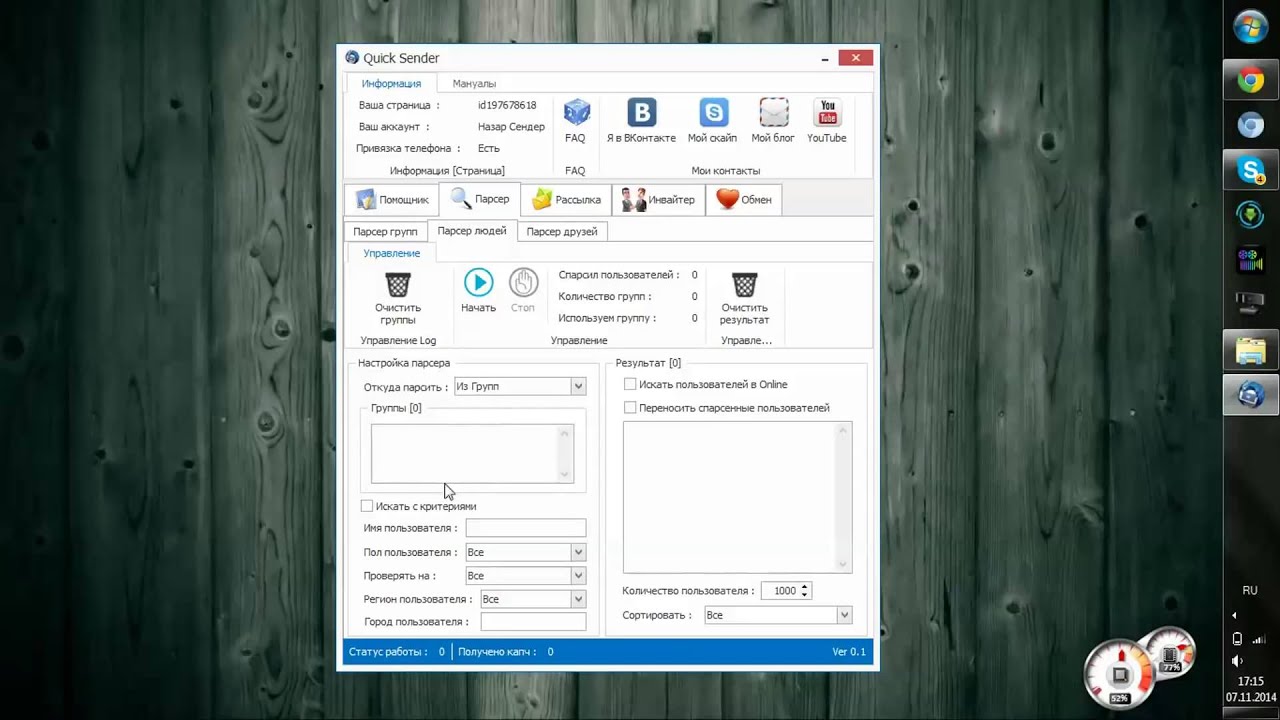Open the Помощник tab

[x=392, y=199]
